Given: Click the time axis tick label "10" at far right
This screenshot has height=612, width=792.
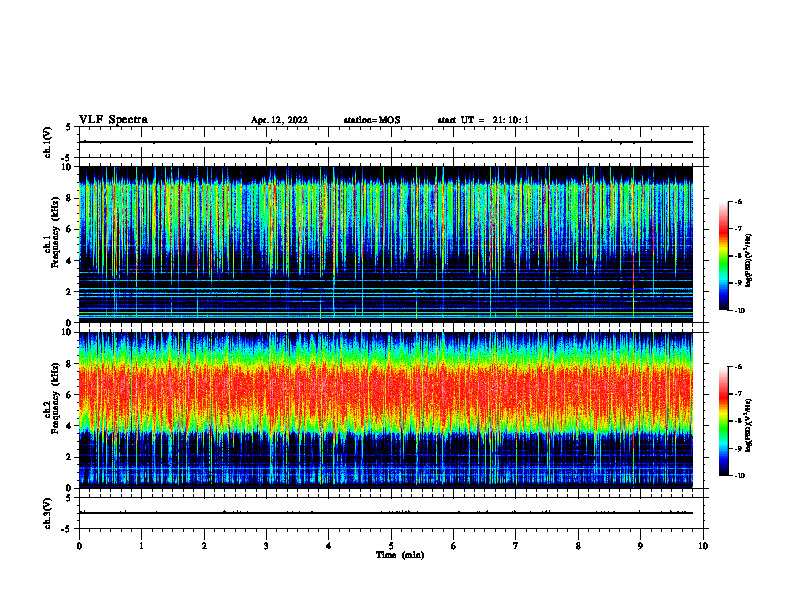Looking at the screenshot, I should tap(703, 546).
